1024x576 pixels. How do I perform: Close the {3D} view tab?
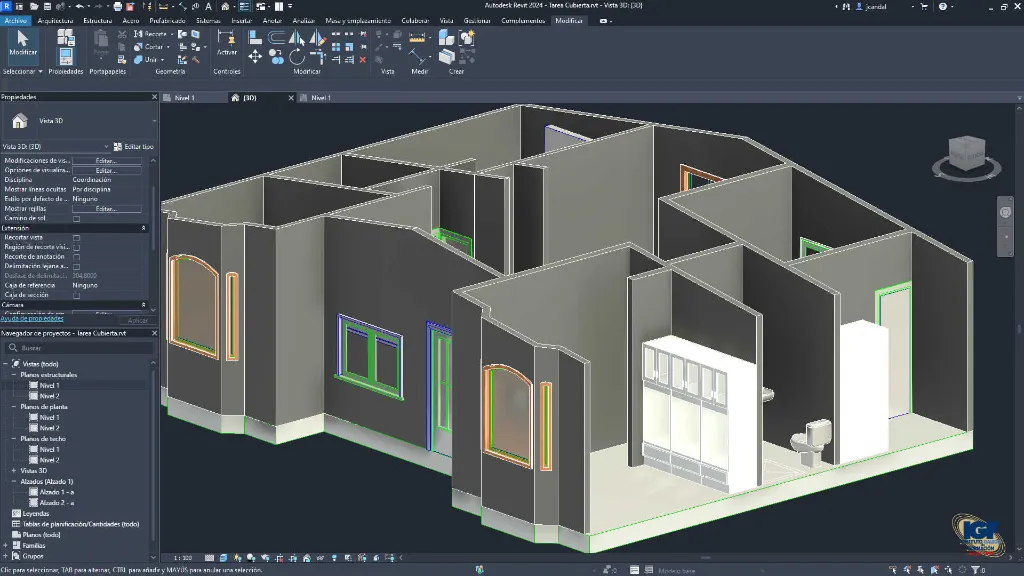click(x=291, y=98)
